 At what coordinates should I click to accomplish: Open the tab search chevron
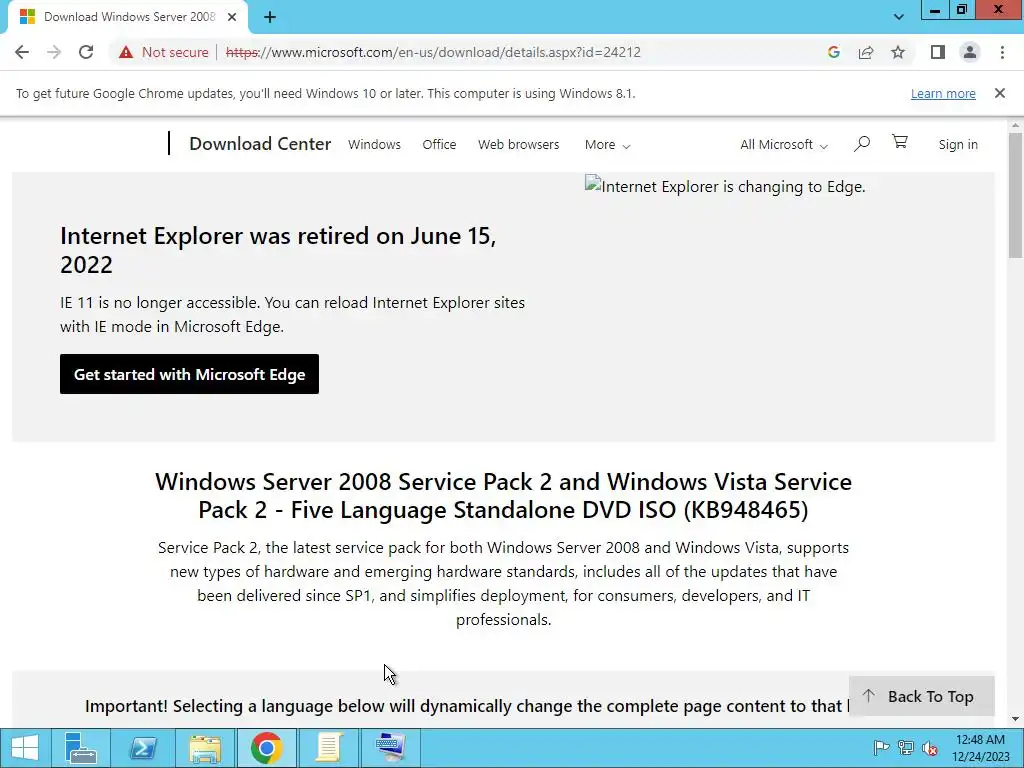pos(899,17)
